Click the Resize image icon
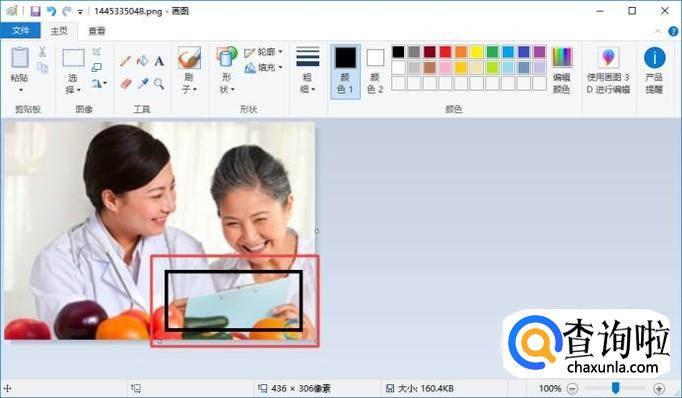Screen dimensions: 682x398 97,67
